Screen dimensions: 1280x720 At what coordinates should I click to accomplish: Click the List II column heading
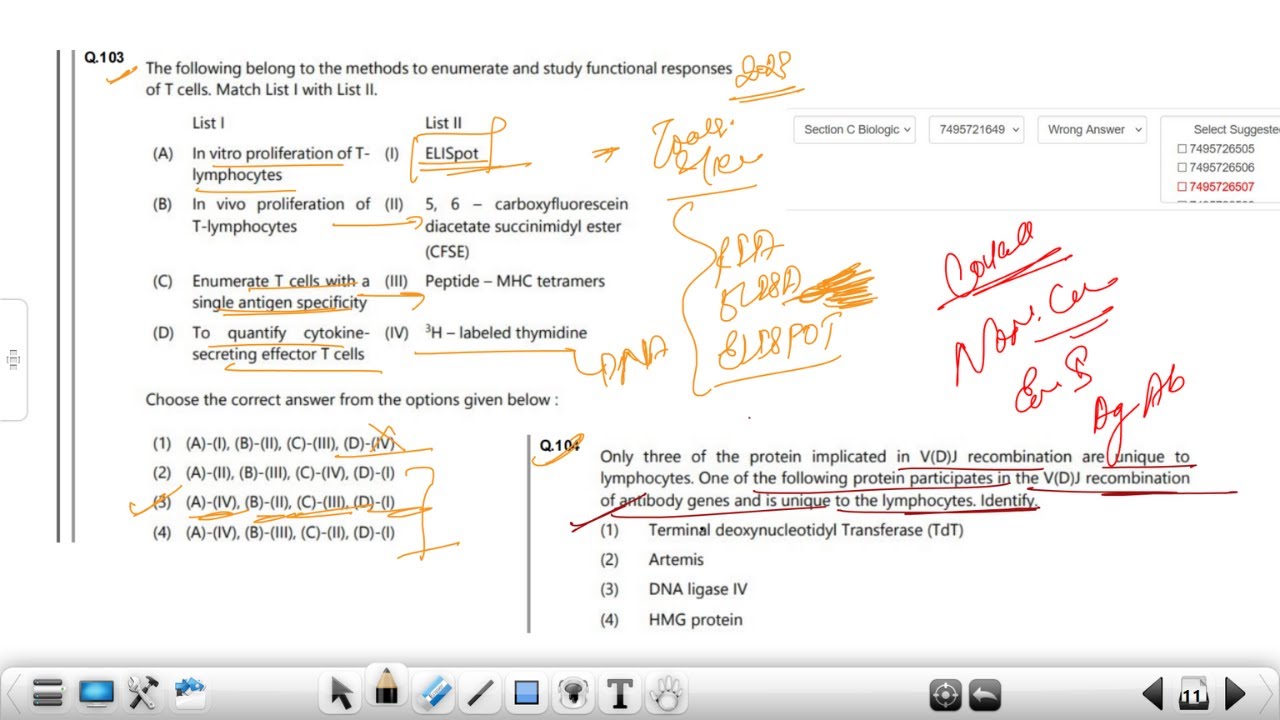[x=443, y=123]
